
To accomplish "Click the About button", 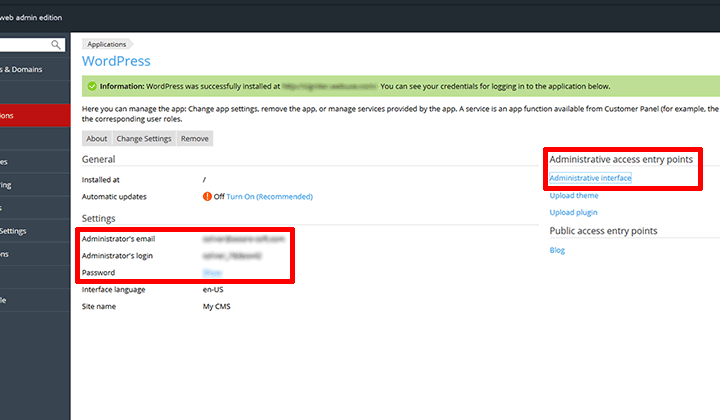I will tap(96, 139).
